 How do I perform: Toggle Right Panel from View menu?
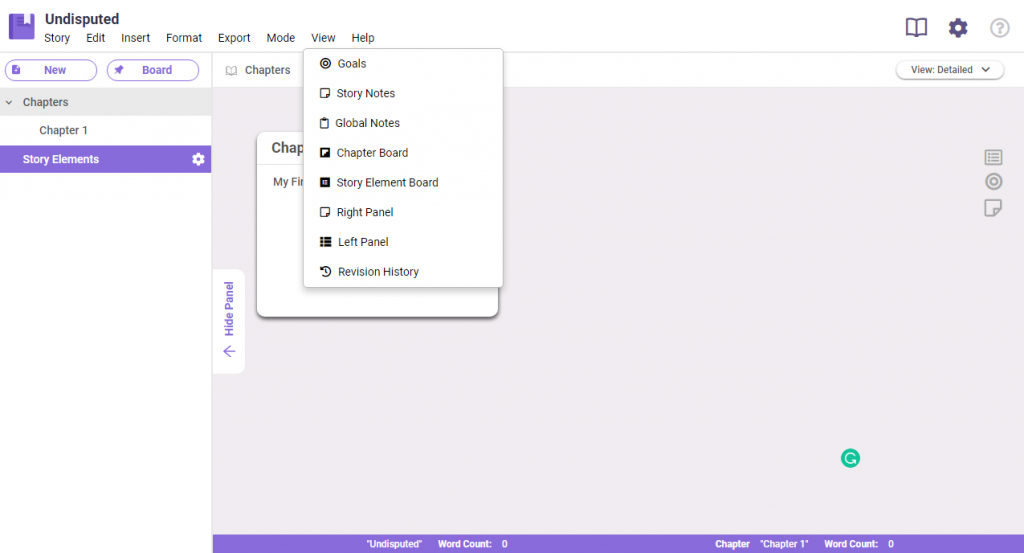click(364, 212)
